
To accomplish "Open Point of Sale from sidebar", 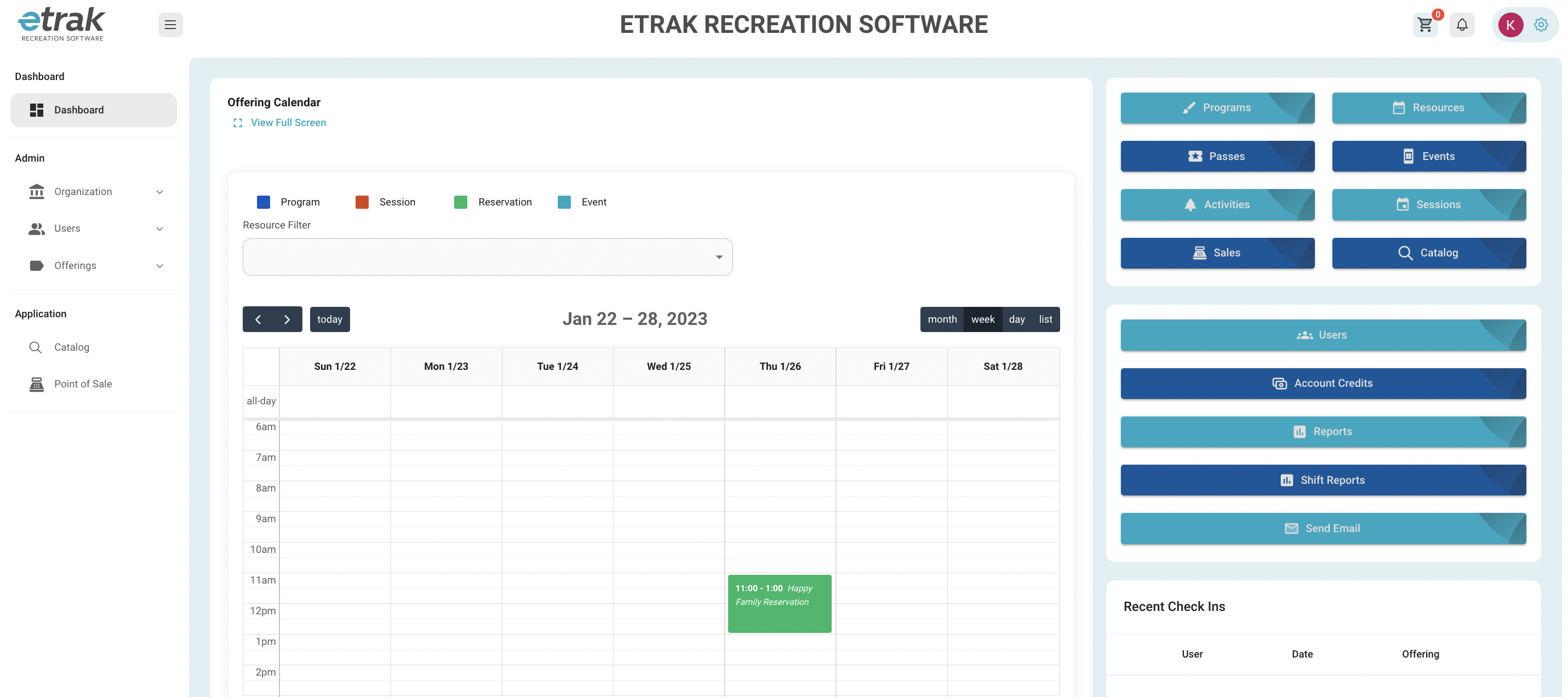I will pyautogui.click(x=94, y=384).
